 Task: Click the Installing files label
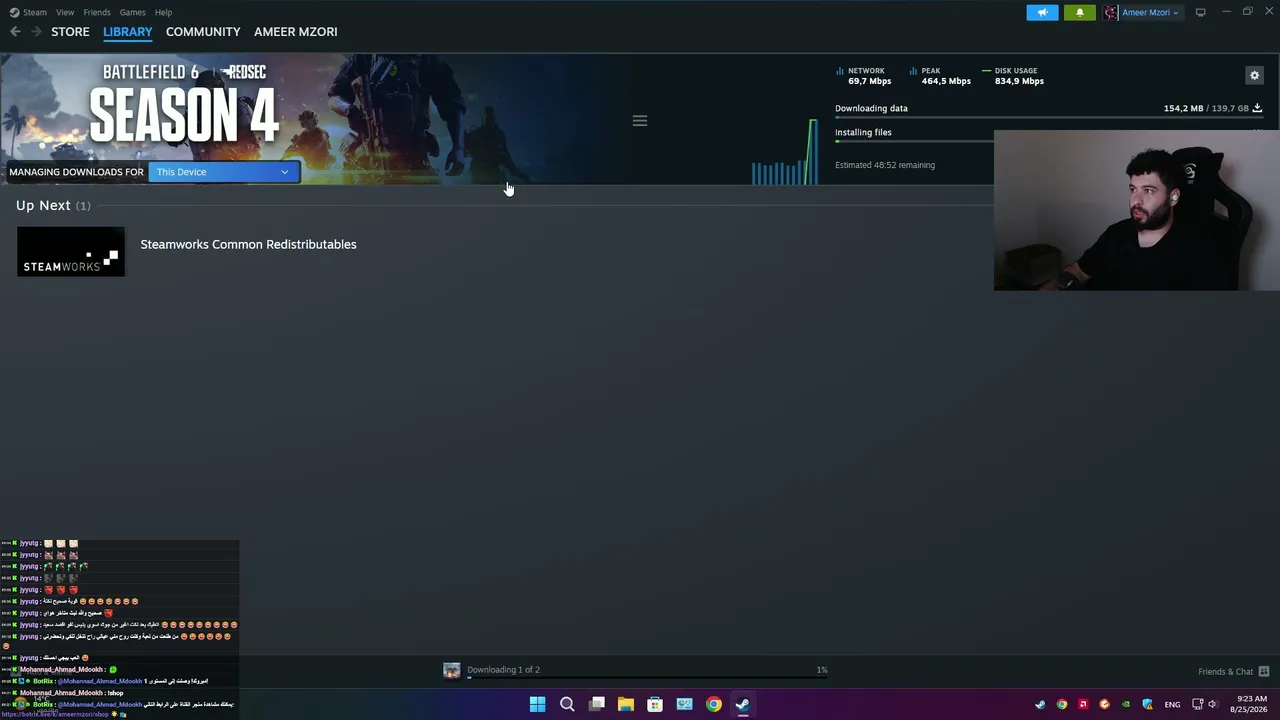tap(863, 132)
